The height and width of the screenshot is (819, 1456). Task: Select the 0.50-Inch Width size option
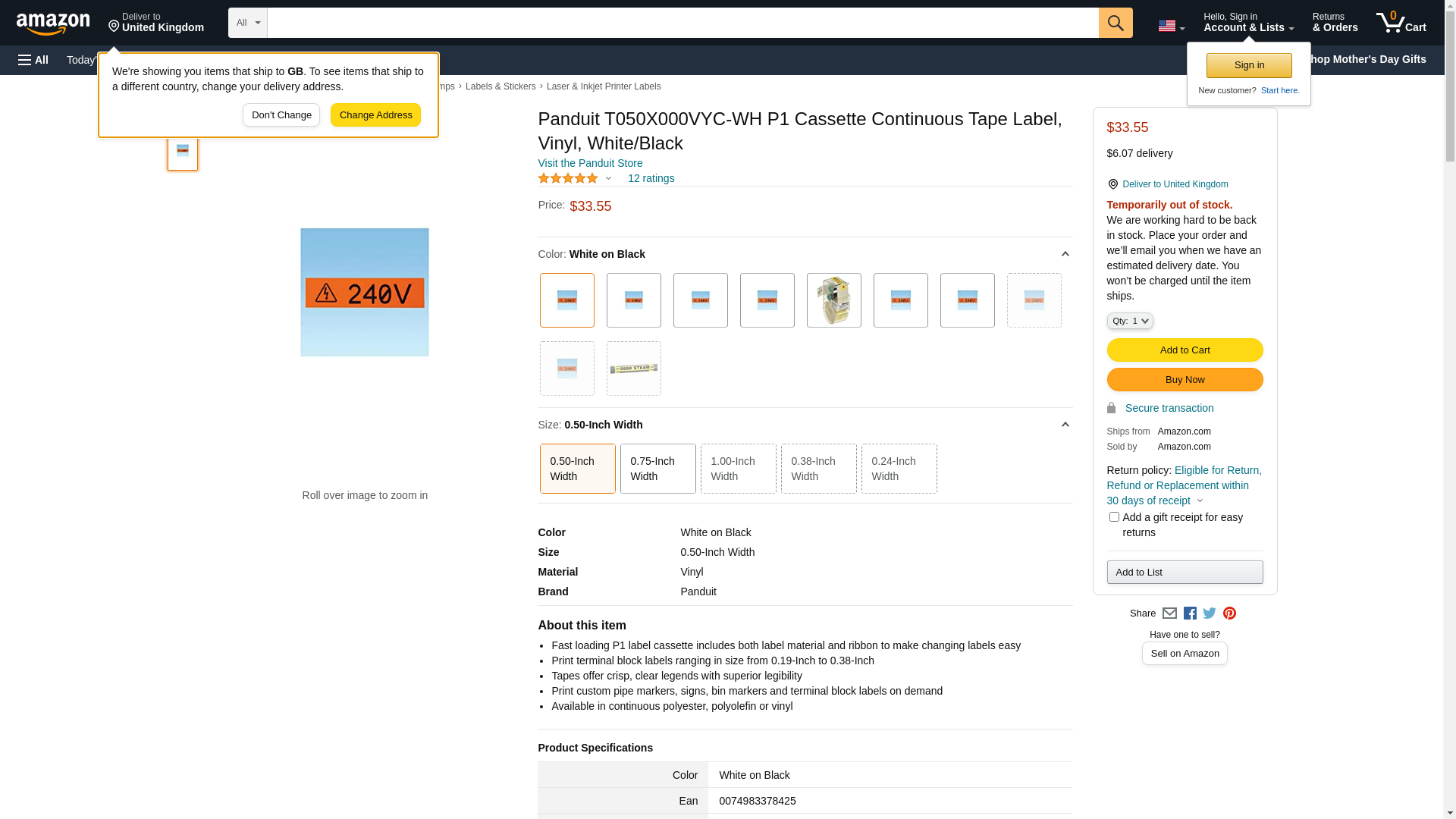pyautogui.click(x=577, y=469)
